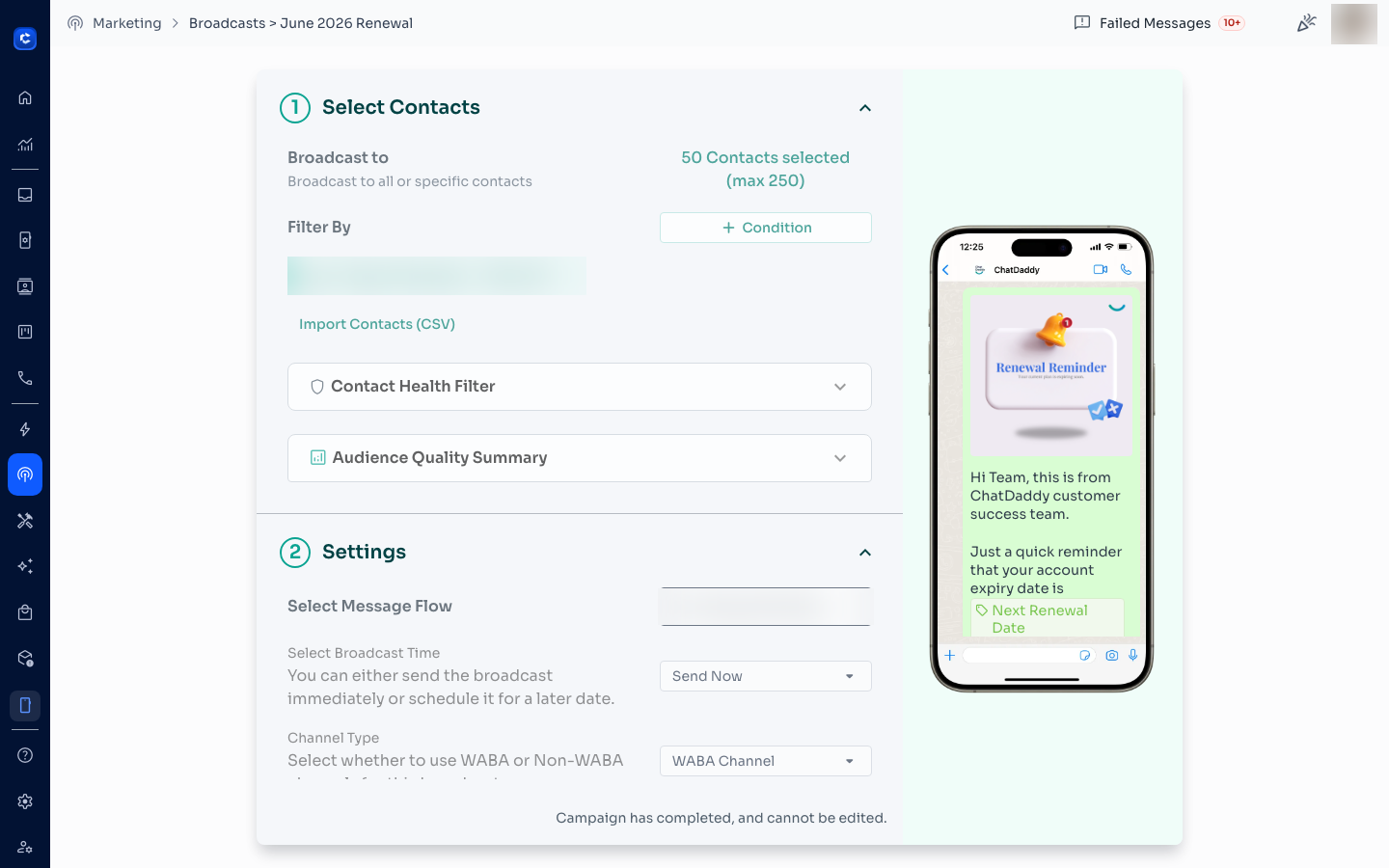
Task: Click the Import Contacts (CSV) link
Action: pos(377,324)
